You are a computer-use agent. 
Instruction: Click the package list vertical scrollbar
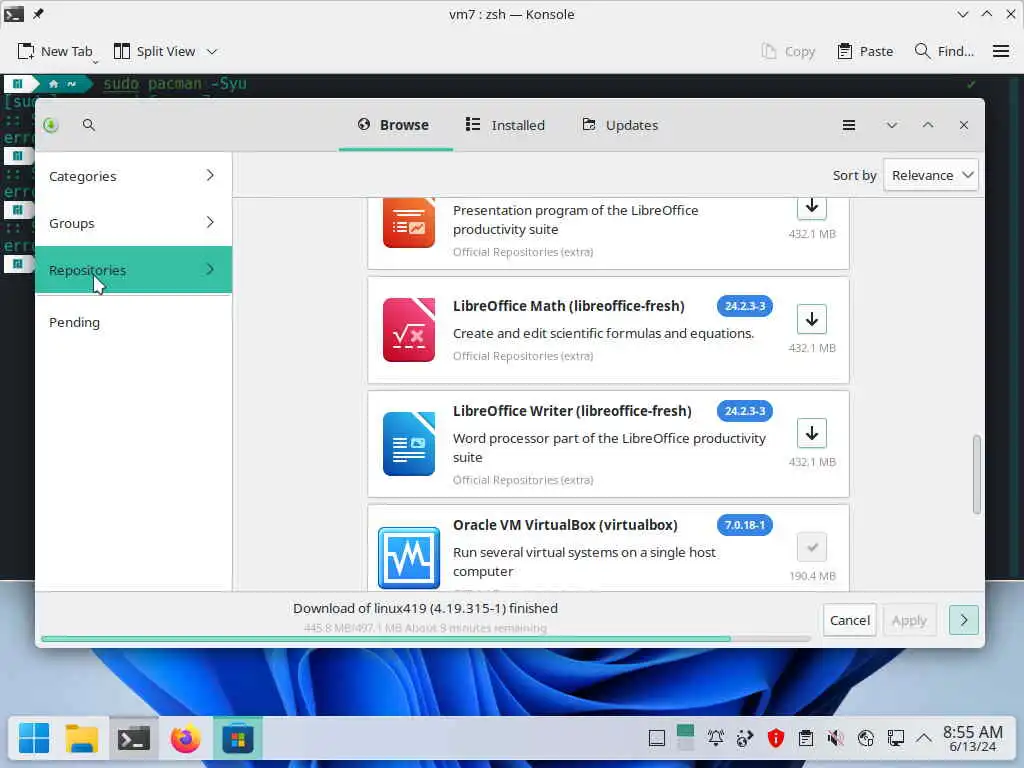coord(976,474)
